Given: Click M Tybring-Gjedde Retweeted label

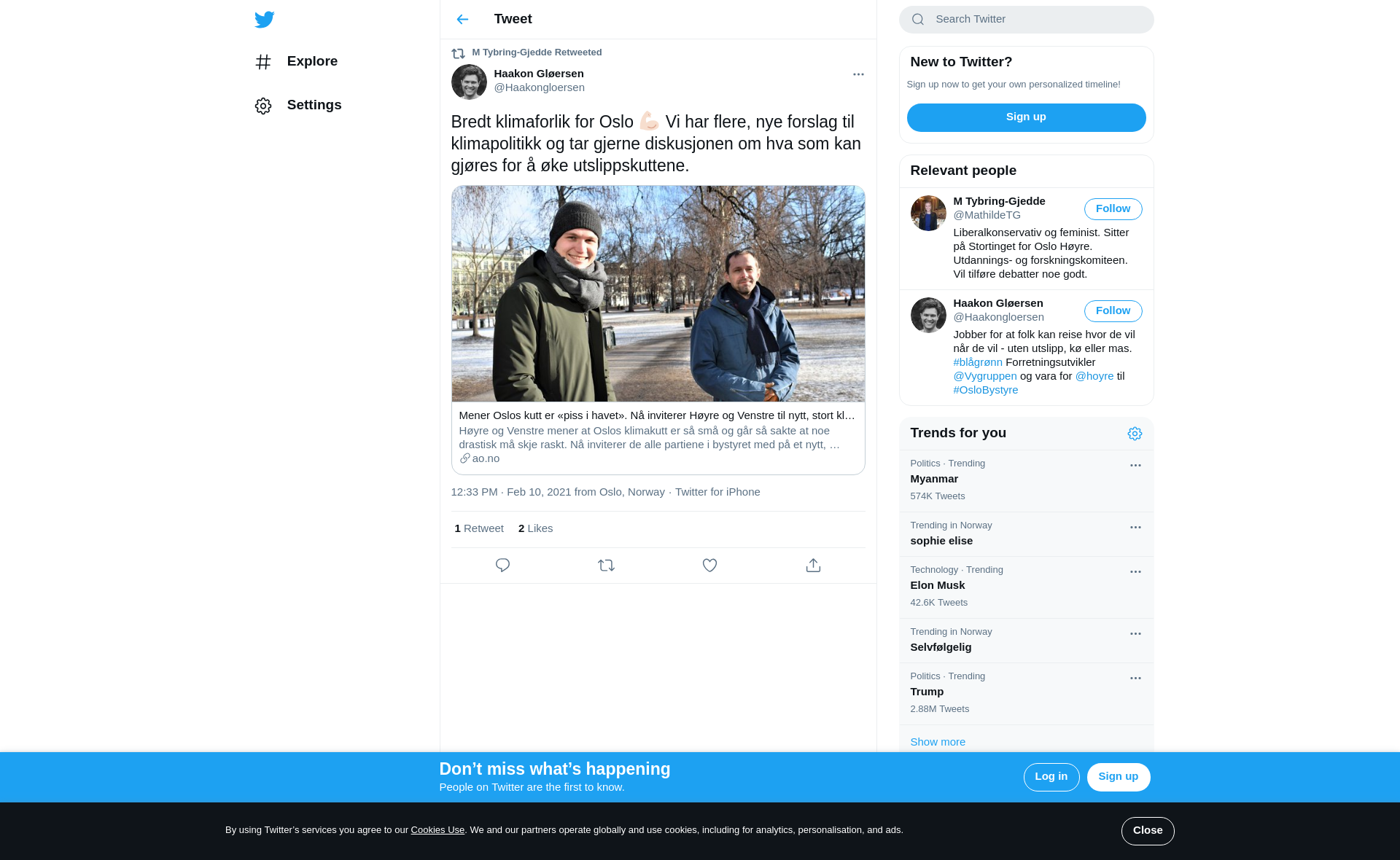Looking at the screenshot, I should [537, 52].
